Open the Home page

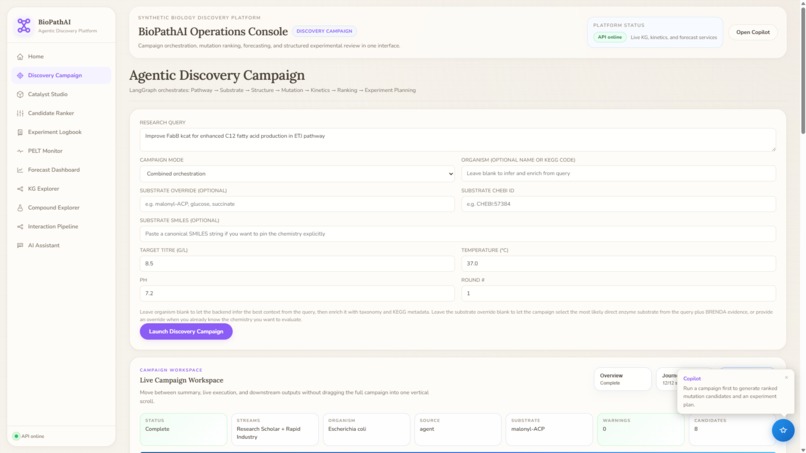coord(61,57)
